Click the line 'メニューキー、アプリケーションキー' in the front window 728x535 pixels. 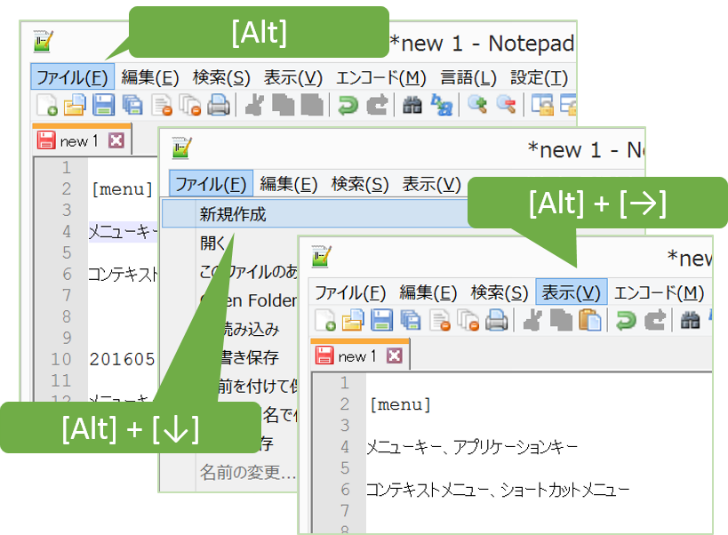(x=472, y=447)
